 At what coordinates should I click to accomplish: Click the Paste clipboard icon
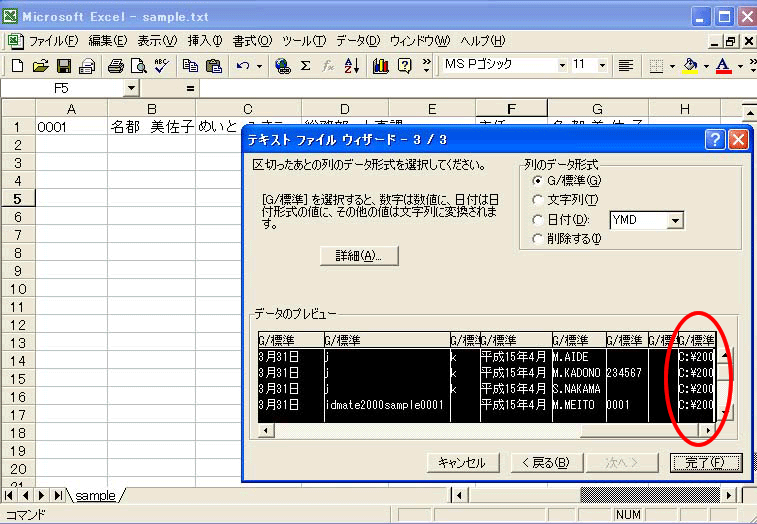213,65
